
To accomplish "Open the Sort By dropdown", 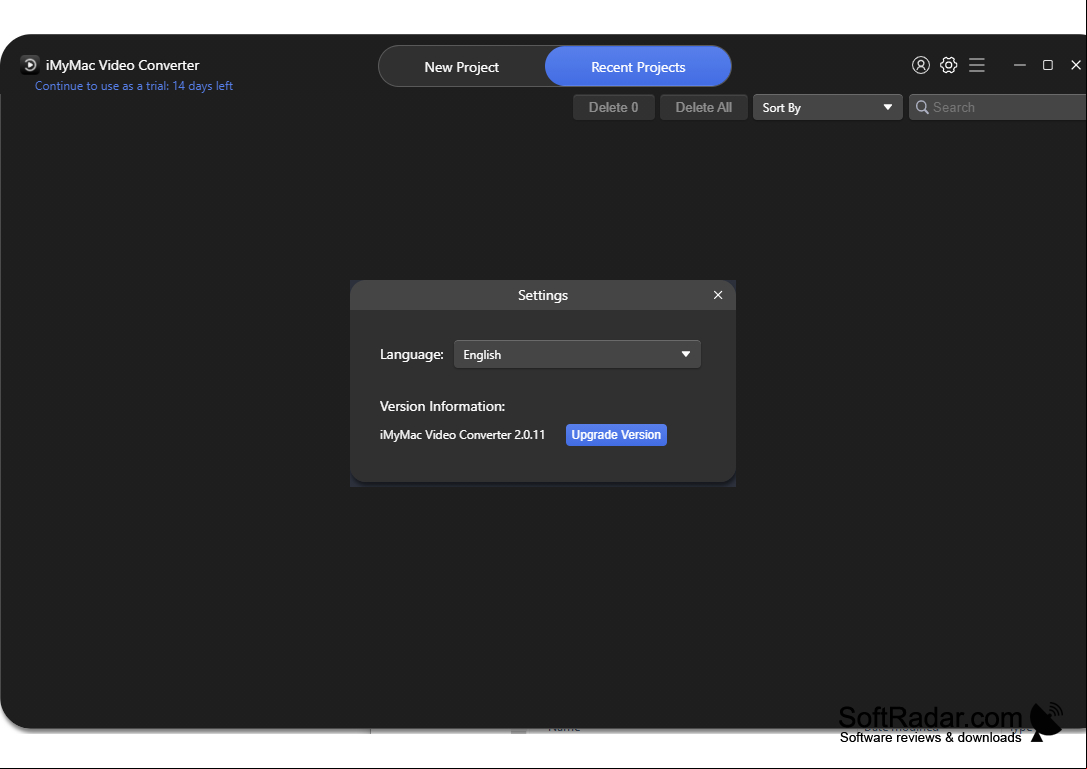I will click(x=828, y=107).
